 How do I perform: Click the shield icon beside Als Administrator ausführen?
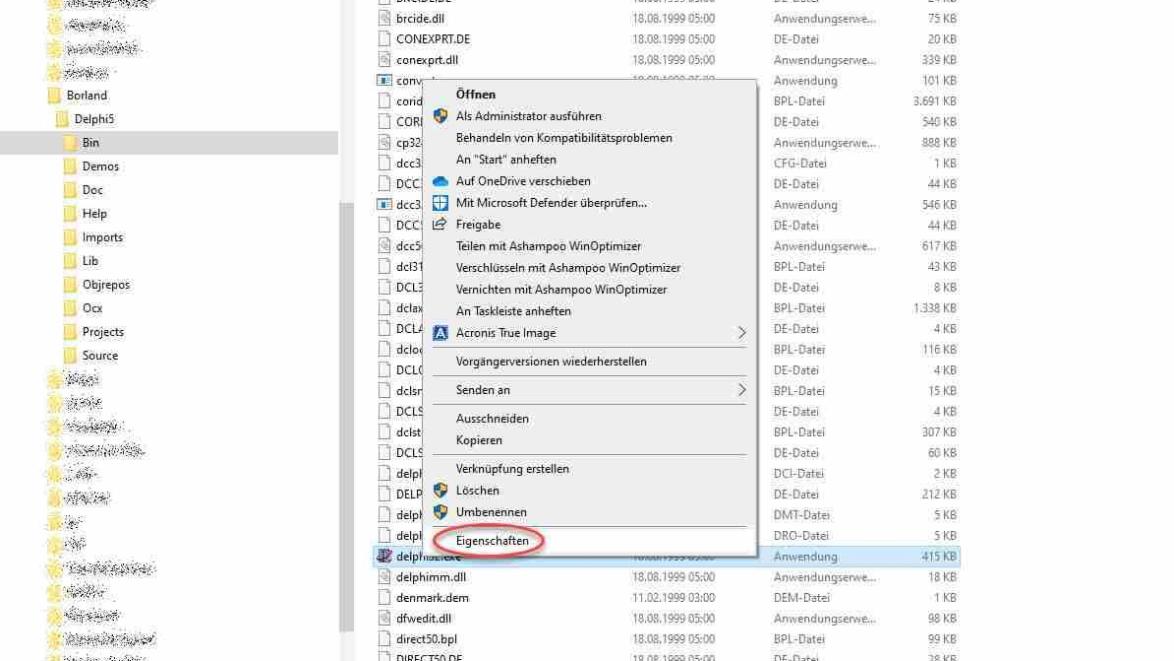440,116
